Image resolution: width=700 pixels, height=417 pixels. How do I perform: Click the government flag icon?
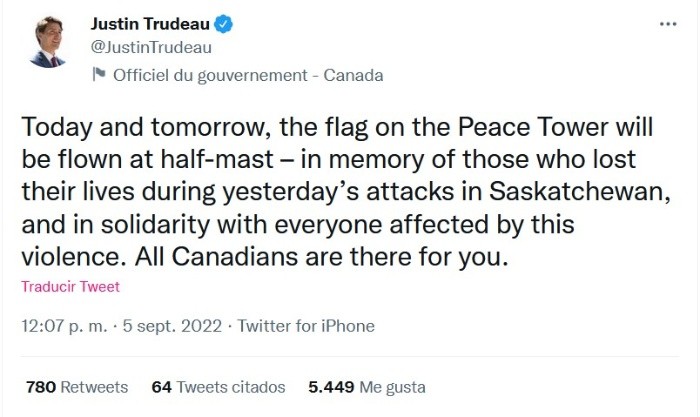click(98, 75)
